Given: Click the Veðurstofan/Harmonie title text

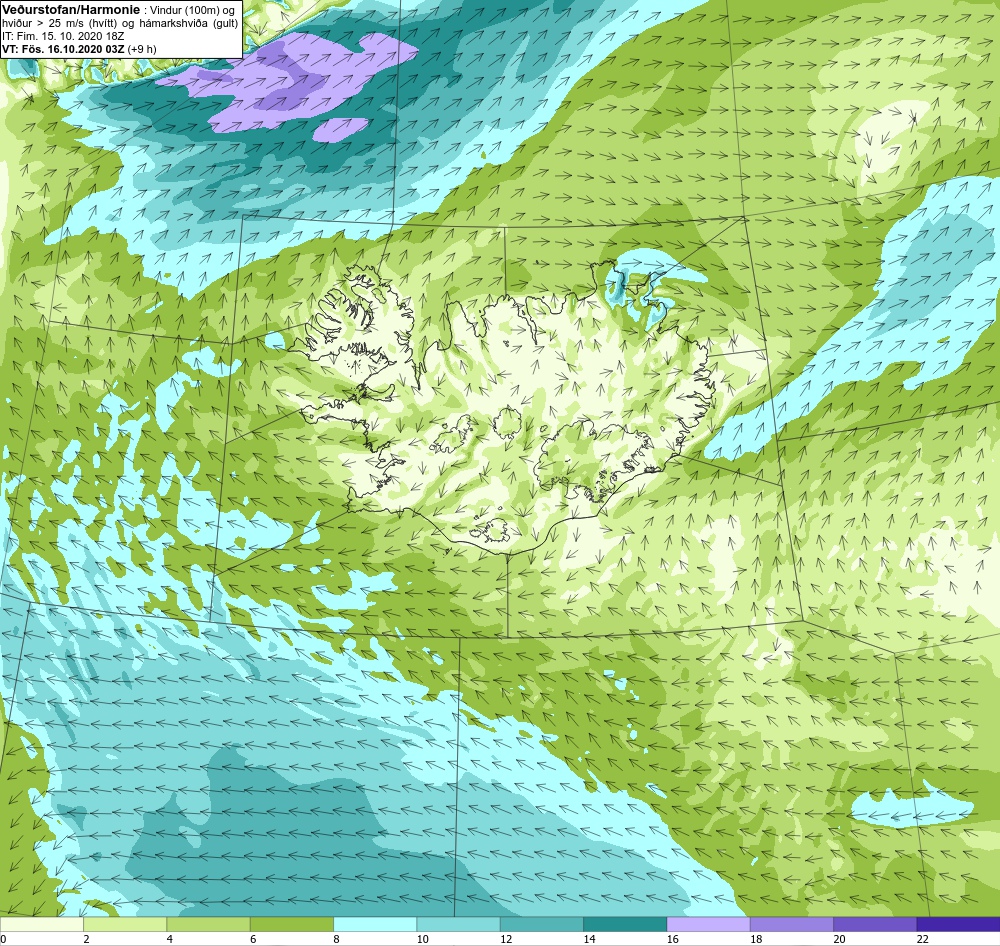Looking at the screenshot, I should (x=70, y=11).
